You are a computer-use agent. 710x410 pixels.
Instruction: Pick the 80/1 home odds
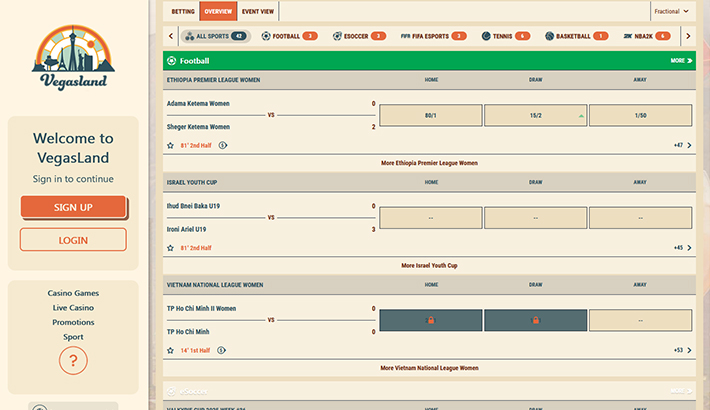[430, 116]
